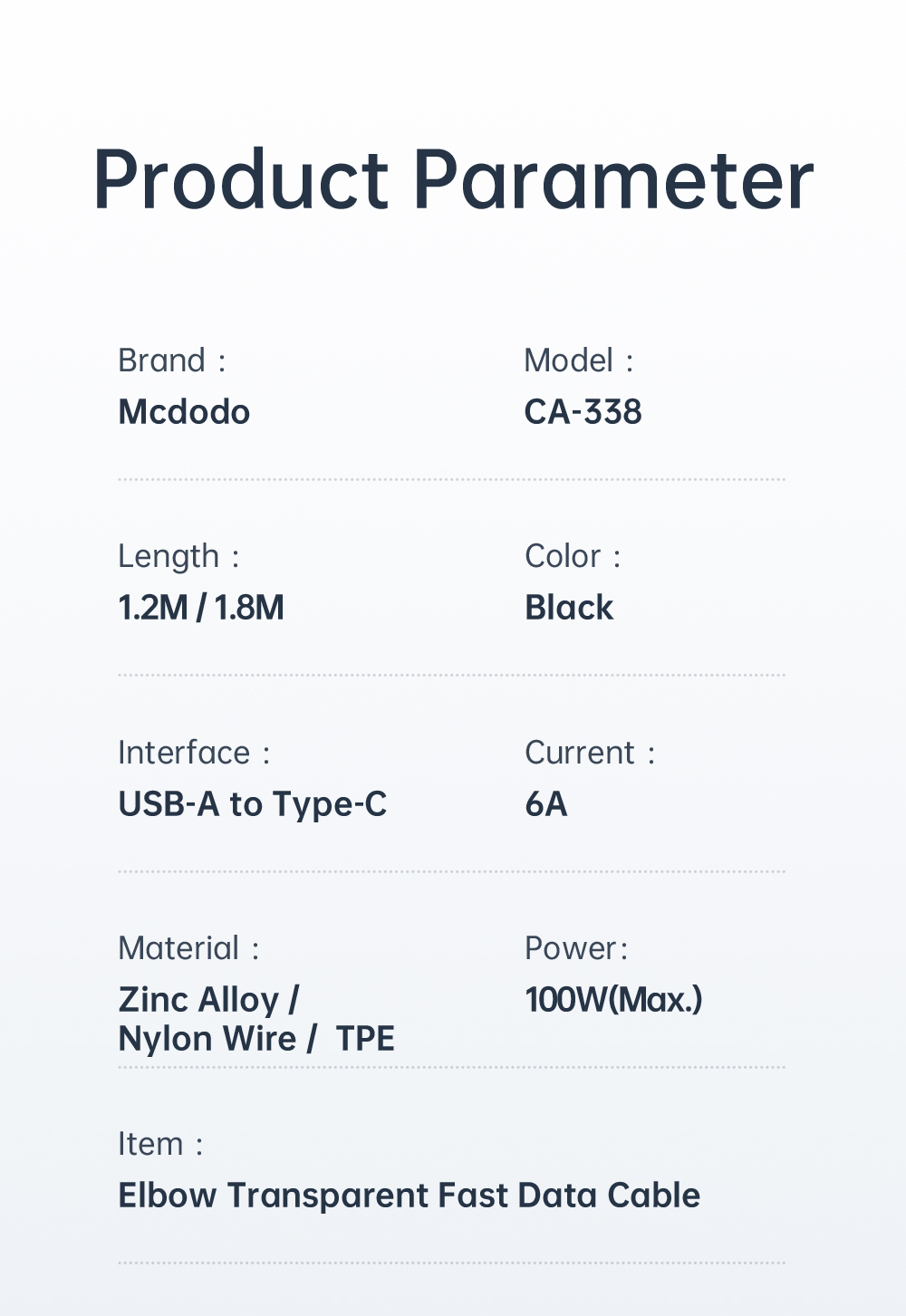Click the CA-338 model number

pos(583,412)
